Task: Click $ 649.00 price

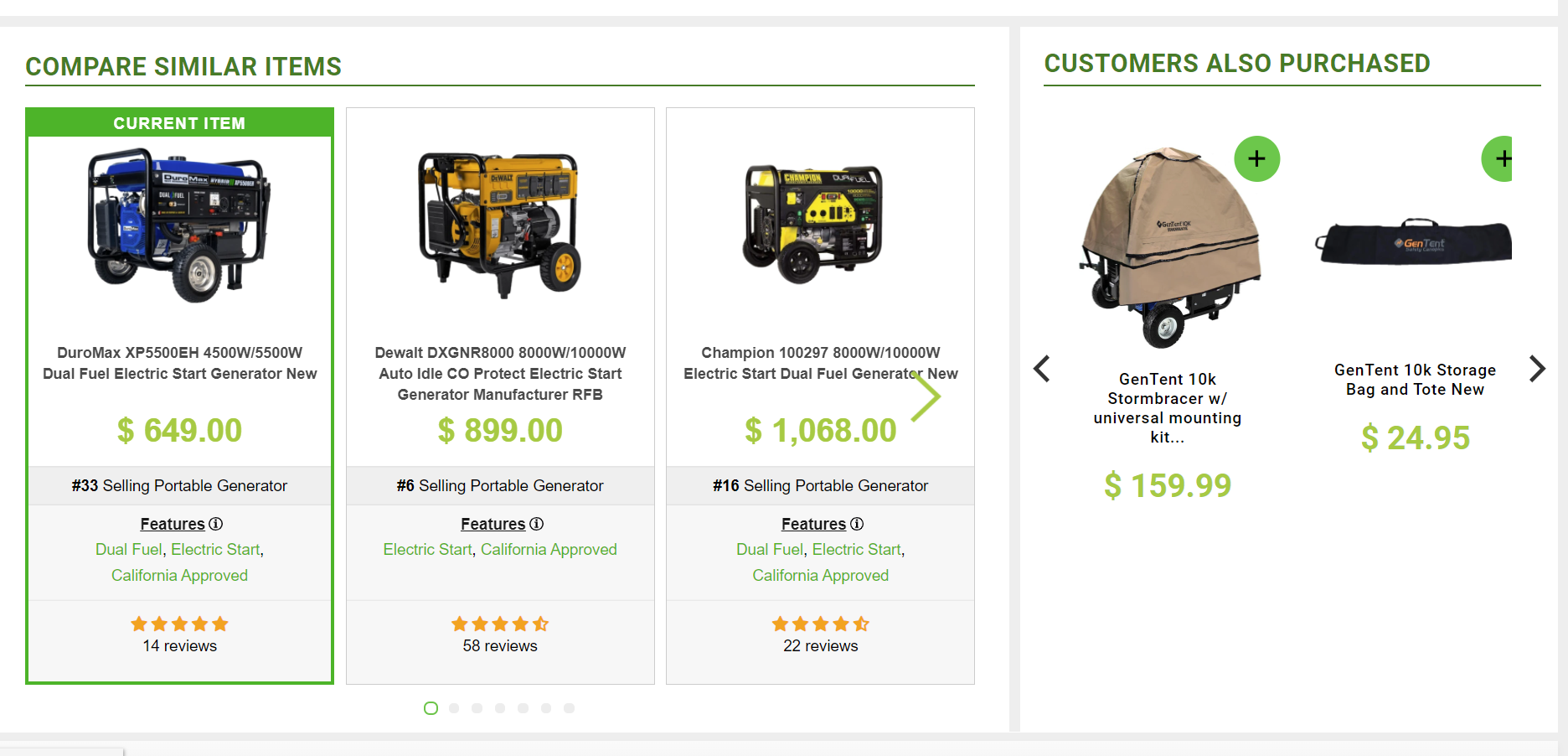Action: coord(179,431)
